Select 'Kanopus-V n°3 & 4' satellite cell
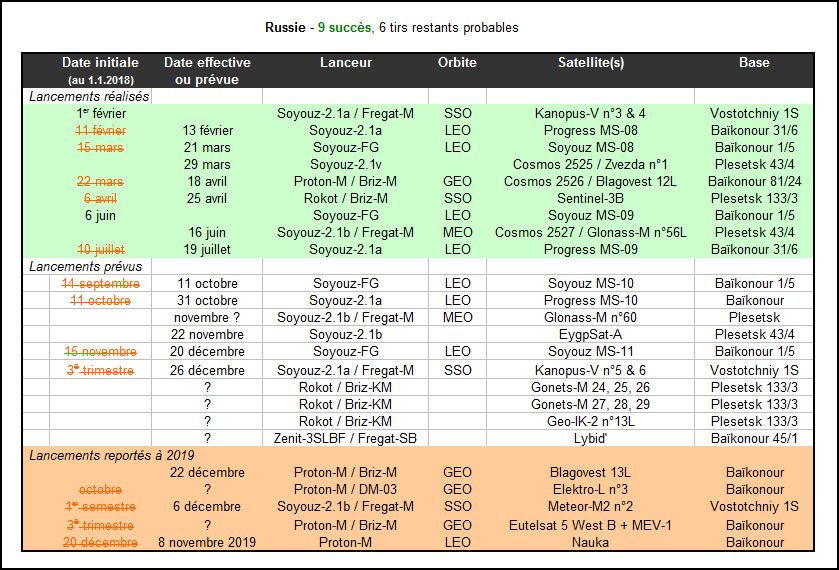Viewport: 839px width, 570px height. [590, 113]
